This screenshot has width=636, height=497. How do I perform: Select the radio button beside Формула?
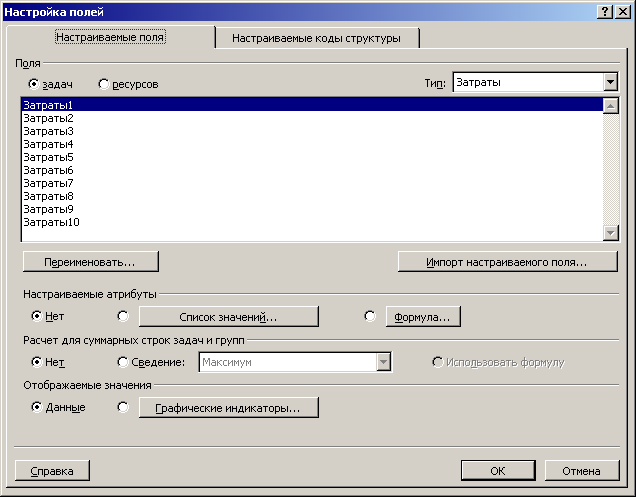370,316
